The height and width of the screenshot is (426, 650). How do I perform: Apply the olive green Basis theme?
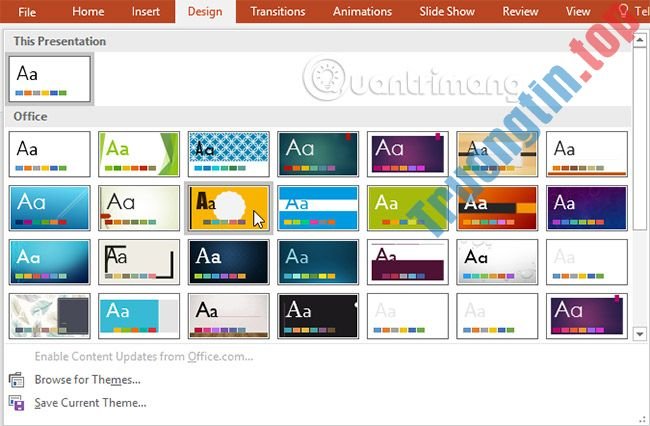[407, 208]
